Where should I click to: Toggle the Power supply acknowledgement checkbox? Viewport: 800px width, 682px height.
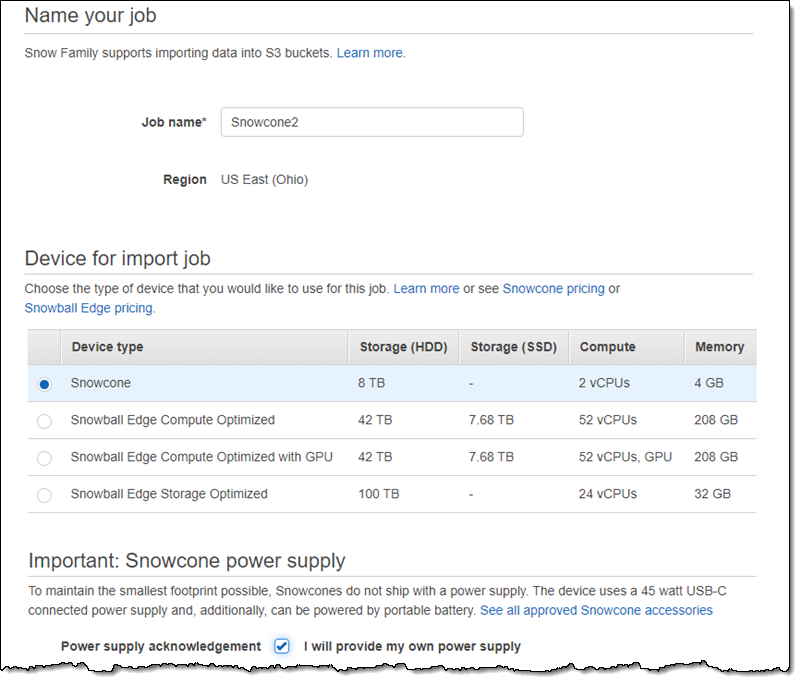click(282, 646)
